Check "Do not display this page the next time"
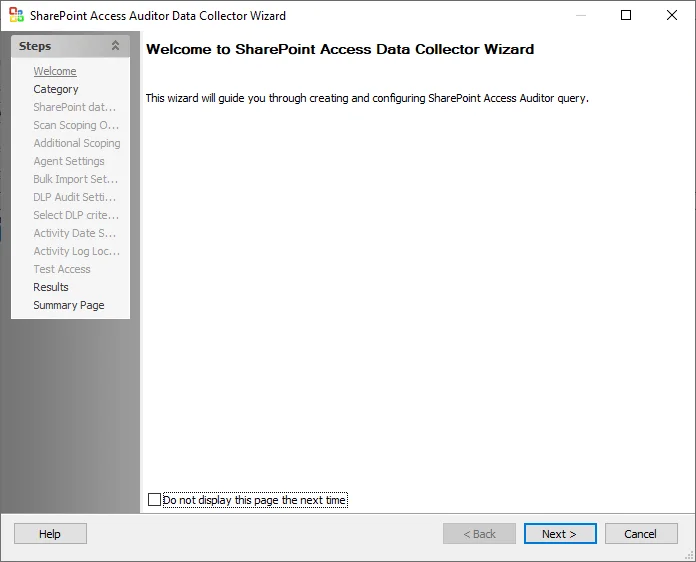 [154, 499]
